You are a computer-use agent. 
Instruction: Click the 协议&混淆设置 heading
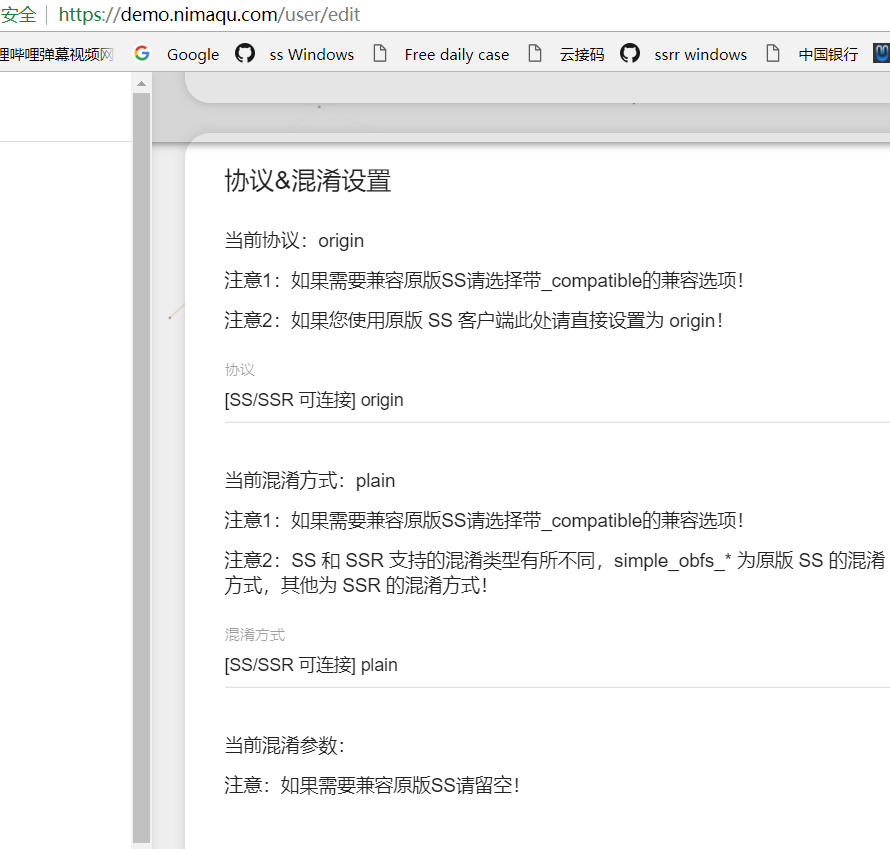point(308,181)
